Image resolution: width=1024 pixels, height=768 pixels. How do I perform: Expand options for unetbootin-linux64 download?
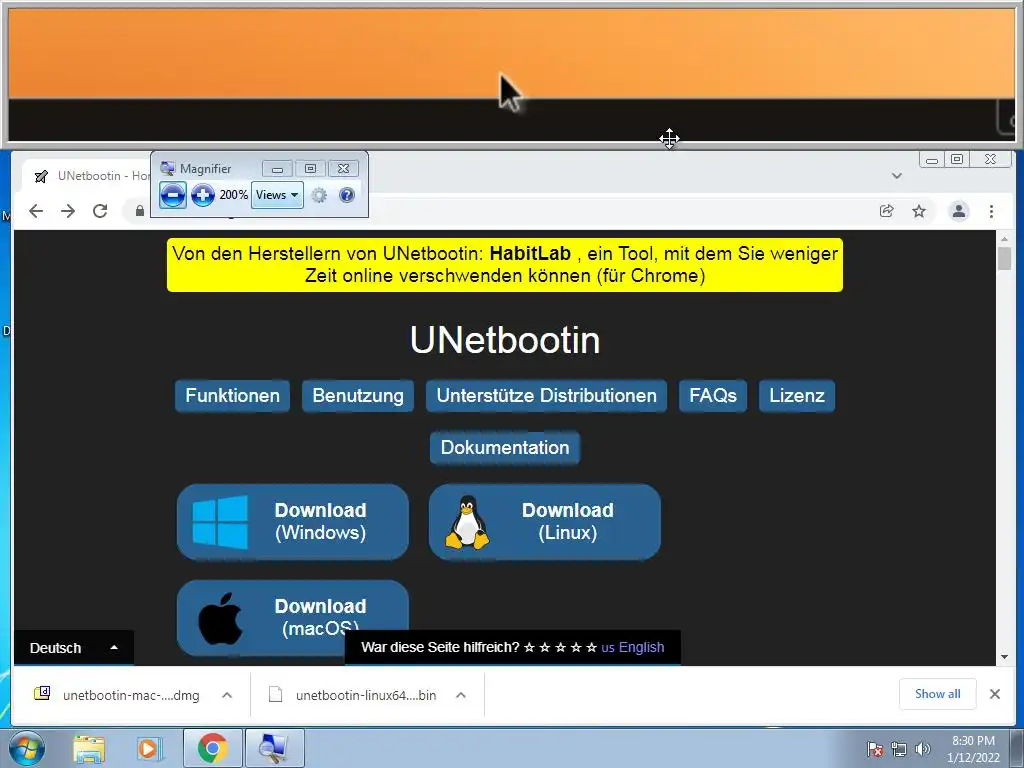click(460, 695)
